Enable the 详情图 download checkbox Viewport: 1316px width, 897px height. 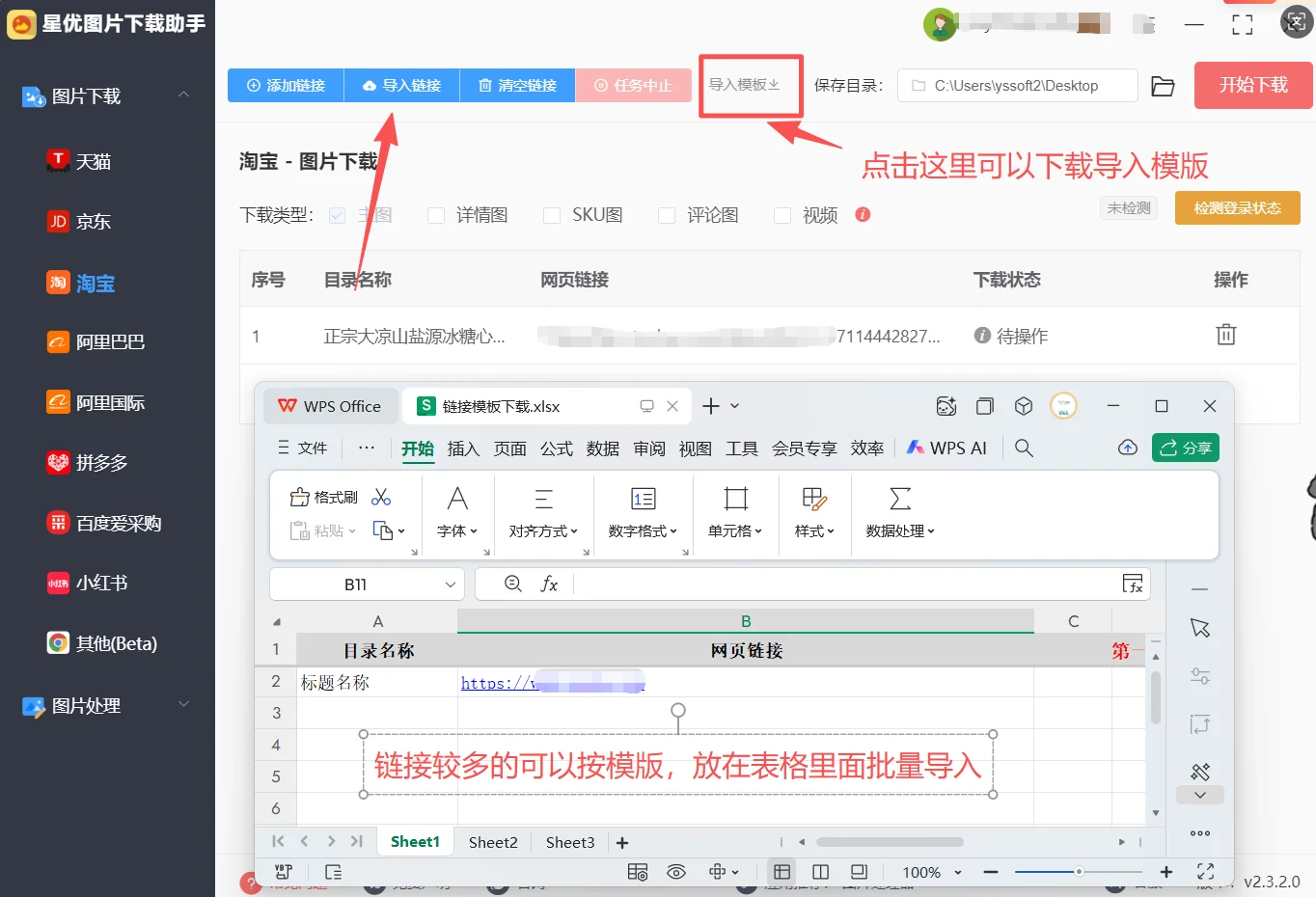click(436, 214)
